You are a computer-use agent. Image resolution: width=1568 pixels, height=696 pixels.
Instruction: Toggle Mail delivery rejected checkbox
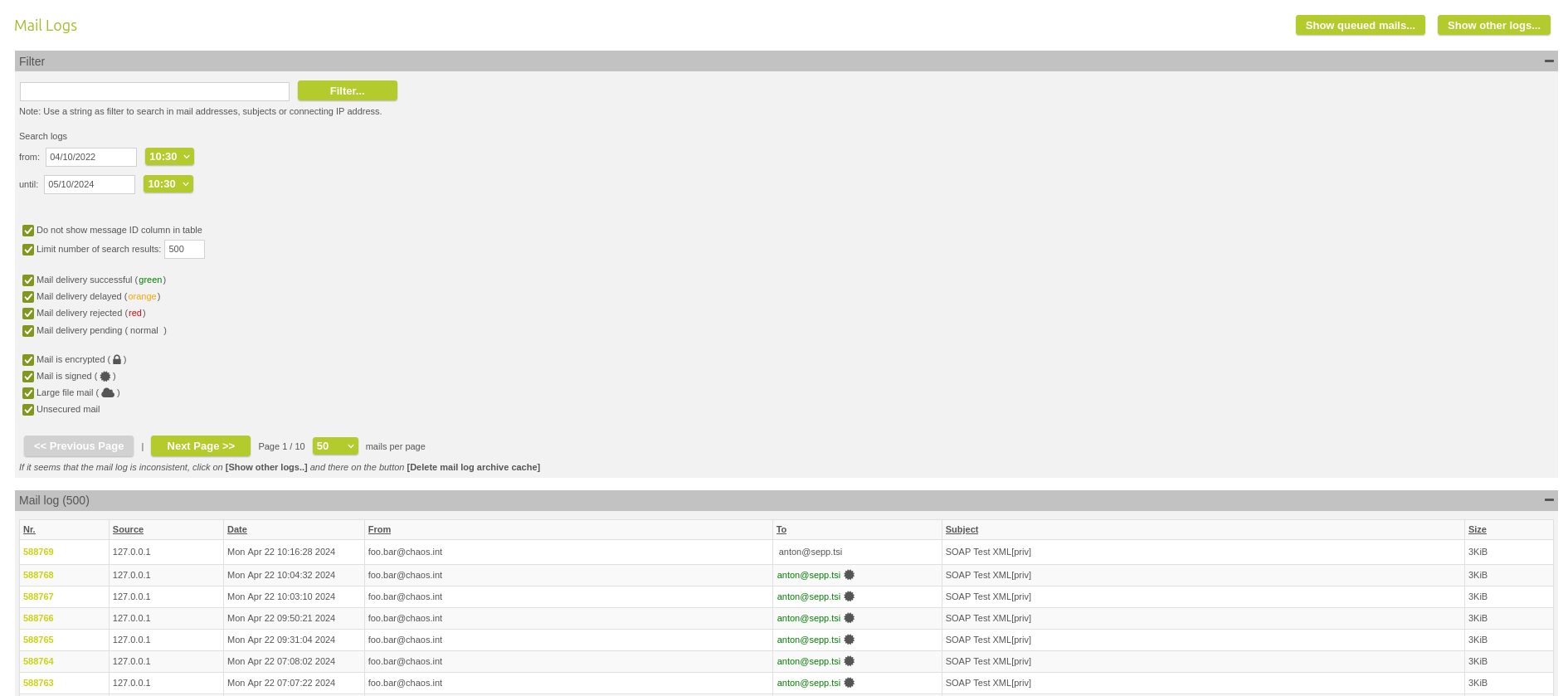click(x=28, y=314)
